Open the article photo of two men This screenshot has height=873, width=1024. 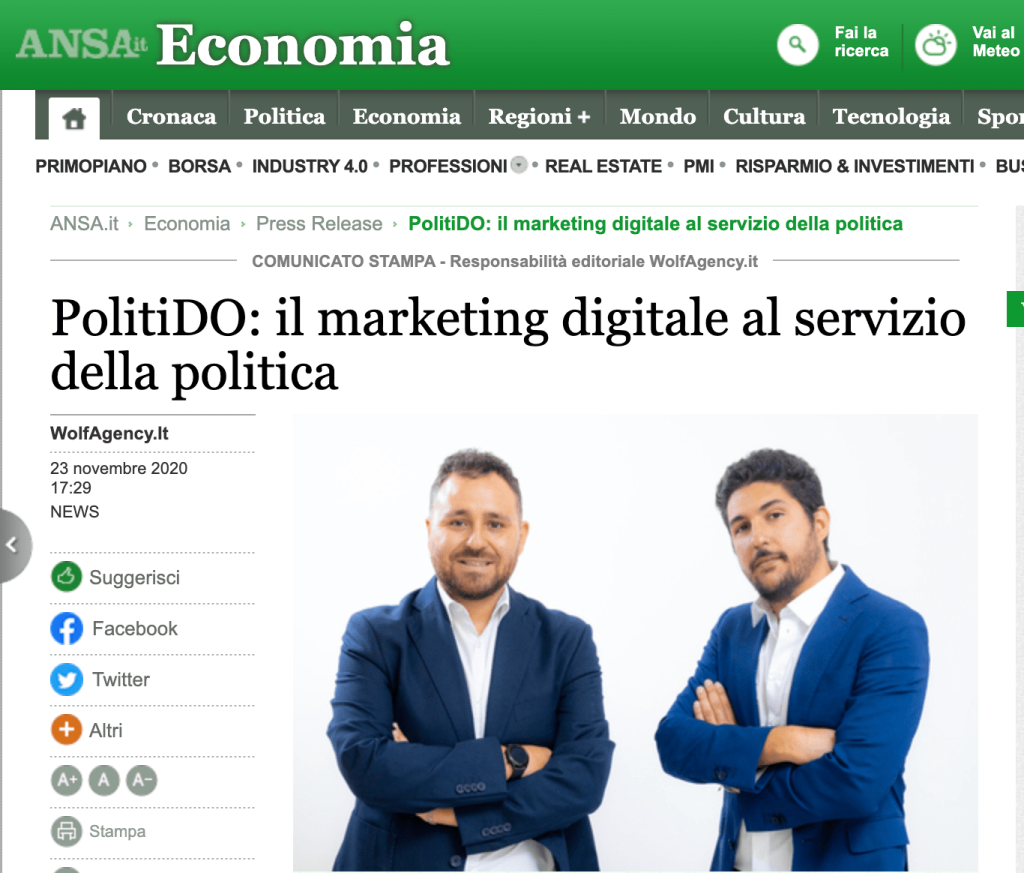(635, 643)
